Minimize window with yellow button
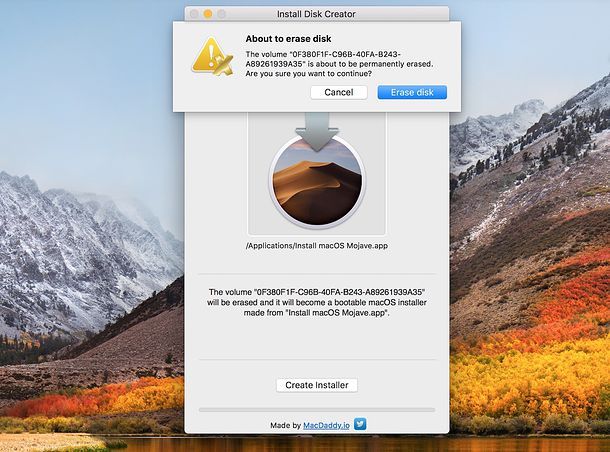610x452 pixels. (208, 14)
